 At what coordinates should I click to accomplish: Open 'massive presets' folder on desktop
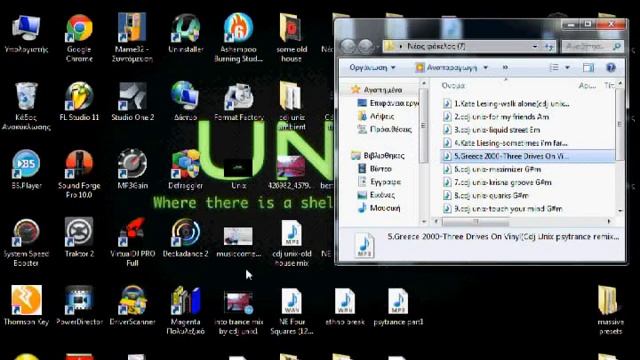(x=611, y=310)
